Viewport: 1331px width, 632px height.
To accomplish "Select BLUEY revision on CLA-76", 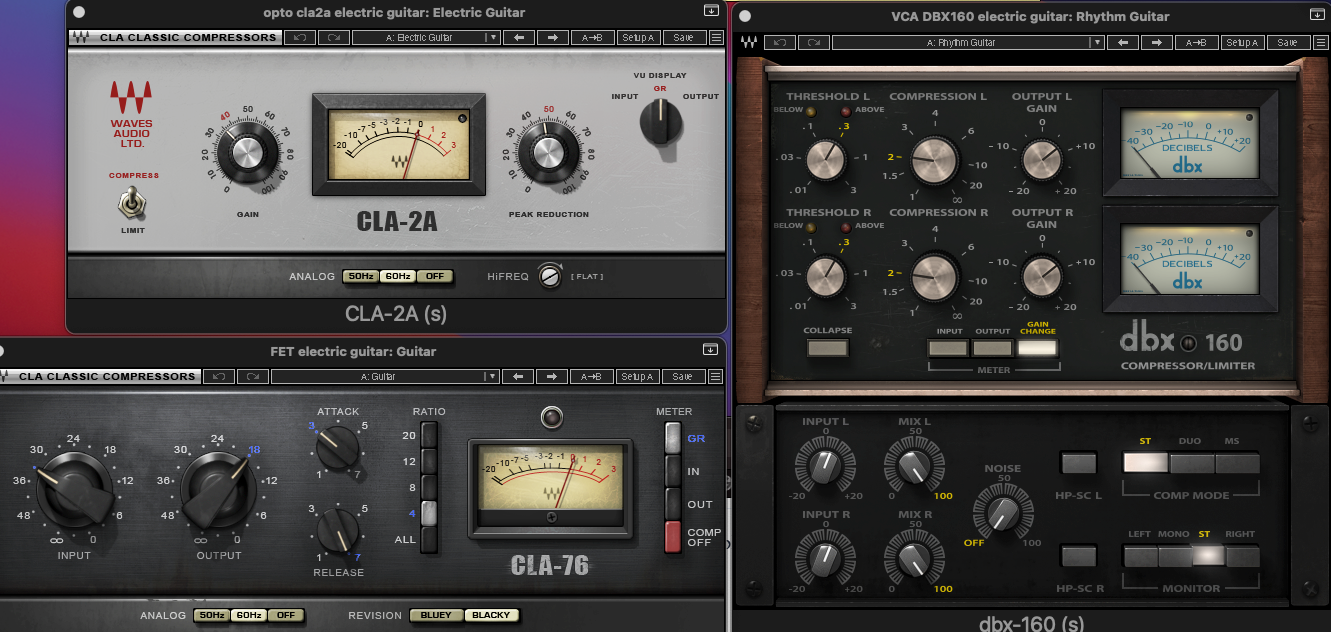I will tap(436, 615).
